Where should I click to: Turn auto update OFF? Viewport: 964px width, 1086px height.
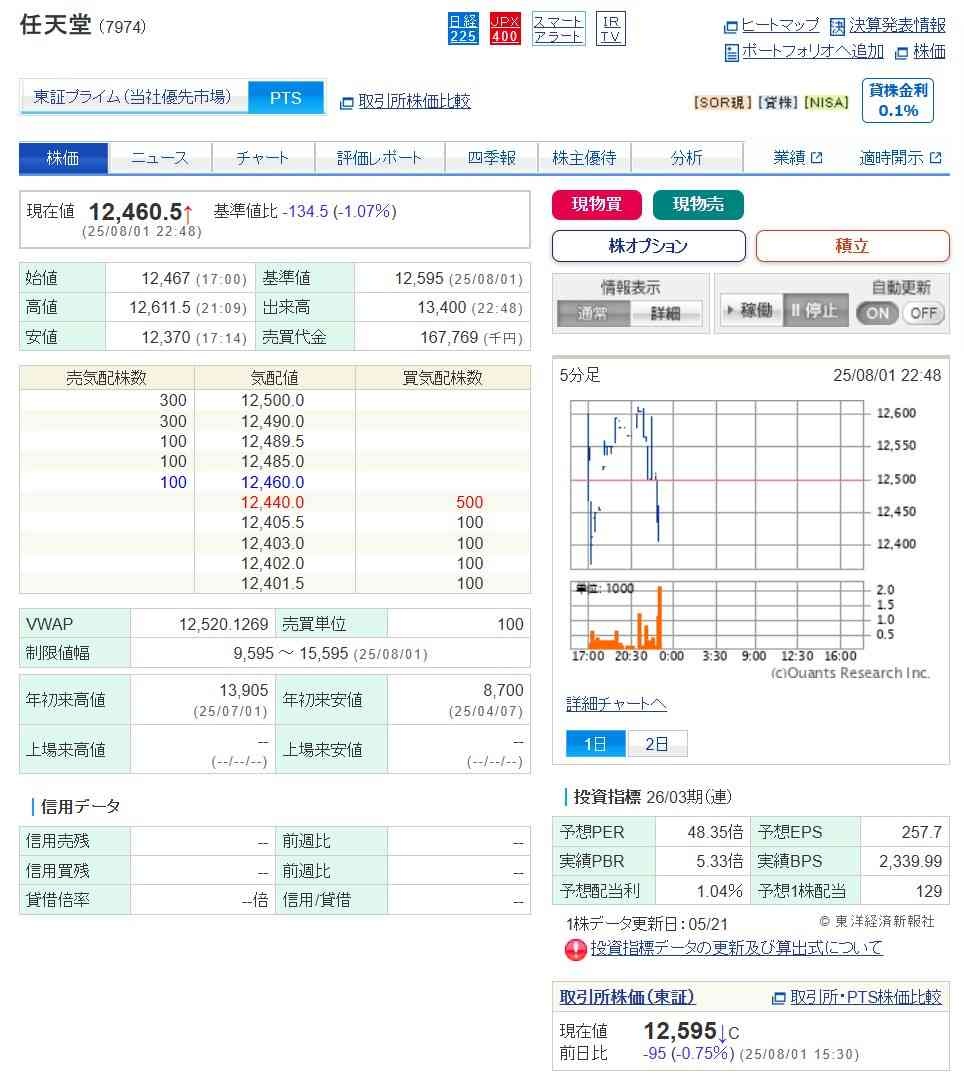tap(923, 313)
